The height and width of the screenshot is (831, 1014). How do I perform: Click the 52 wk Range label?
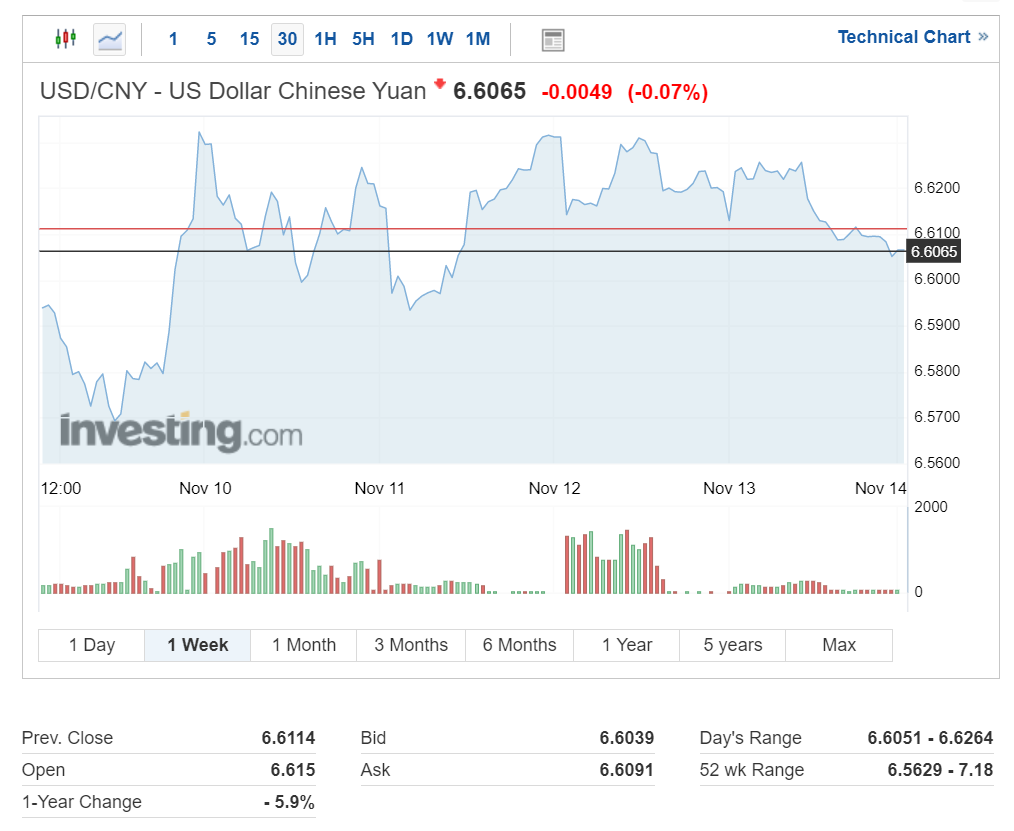pyautogui.click(x=751, y=770)
